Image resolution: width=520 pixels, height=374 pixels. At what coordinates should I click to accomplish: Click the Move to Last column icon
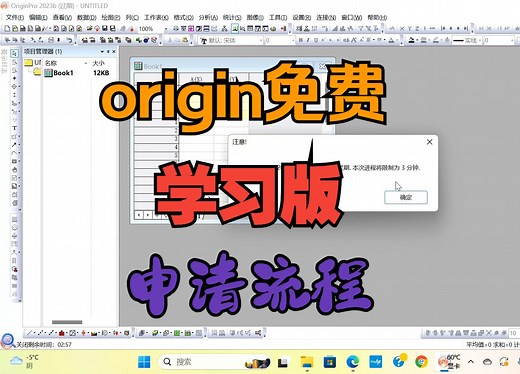coord(466,29)
